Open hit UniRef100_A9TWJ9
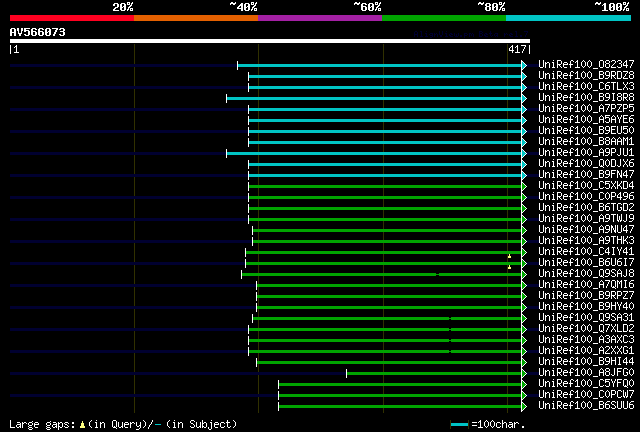 [x=586, y=218]
